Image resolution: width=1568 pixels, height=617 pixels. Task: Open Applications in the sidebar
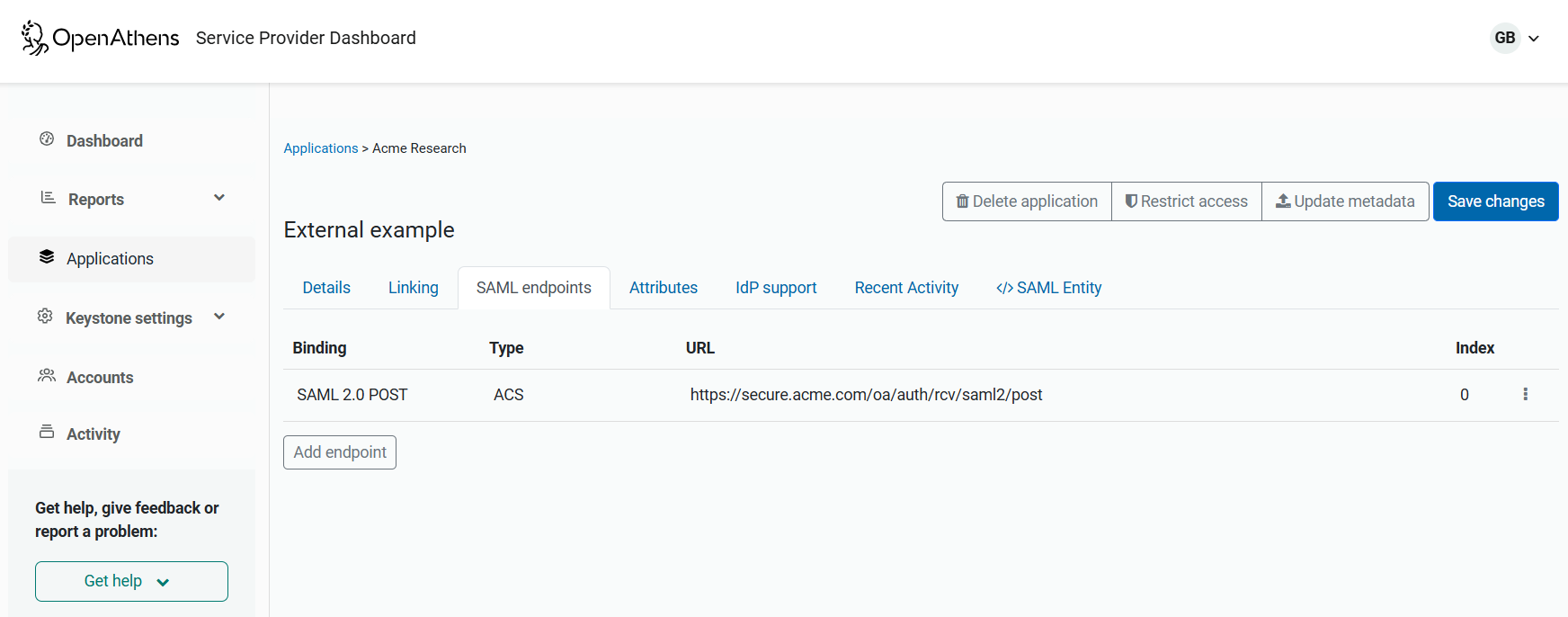(131, 259)
